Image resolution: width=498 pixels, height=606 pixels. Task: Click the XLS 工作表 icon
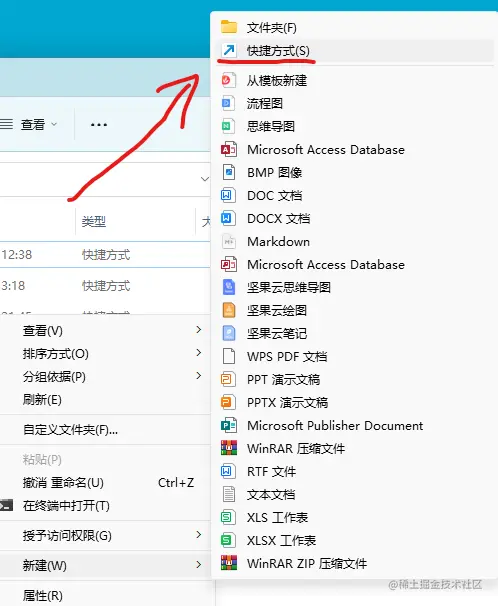[228, 517]
